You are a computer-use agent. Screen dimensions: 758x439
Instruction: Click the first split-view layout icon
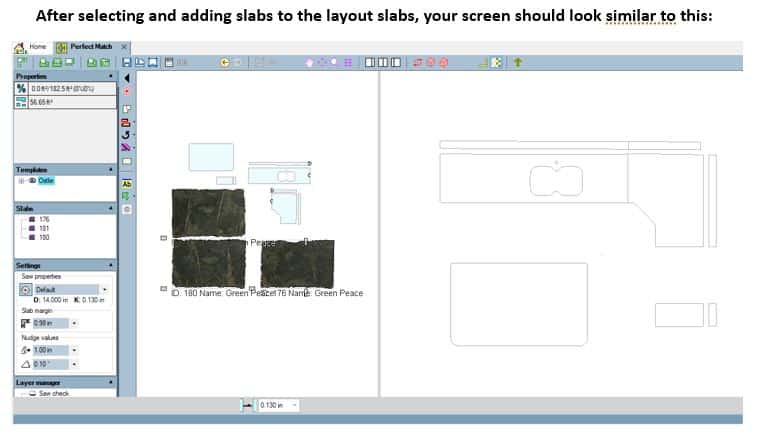tap(371, 62)
